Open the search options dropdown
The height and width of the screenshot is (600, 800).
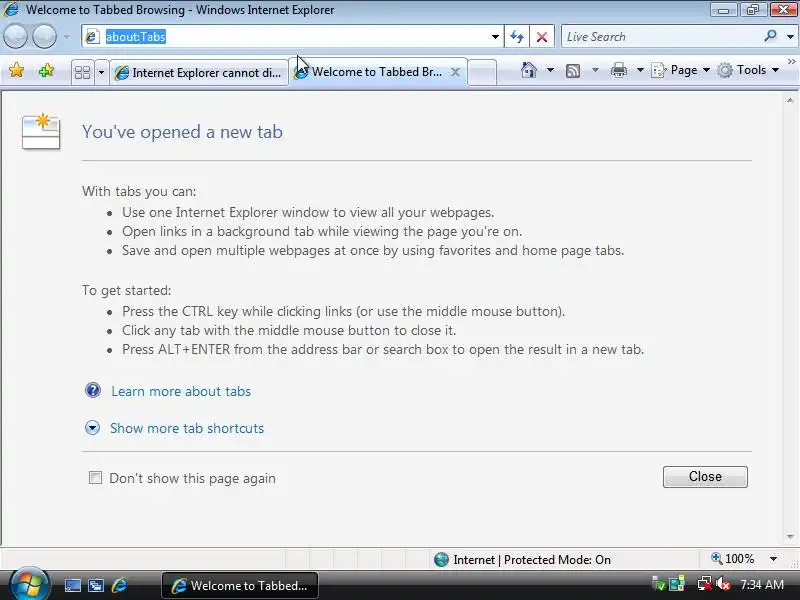790,37
